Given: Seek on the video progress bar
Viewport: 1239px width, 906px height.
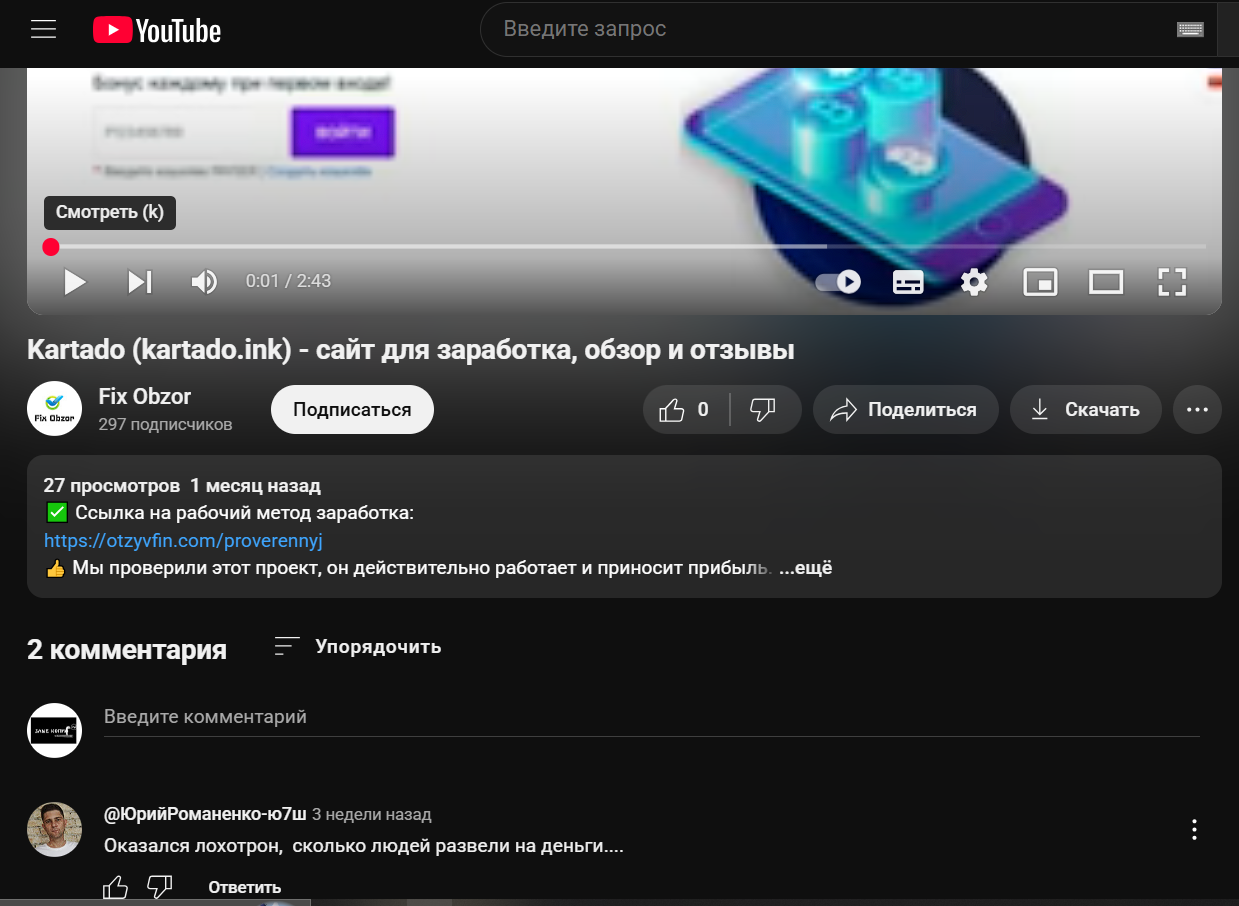Looking at the screenshot, I should coord(625,246).
